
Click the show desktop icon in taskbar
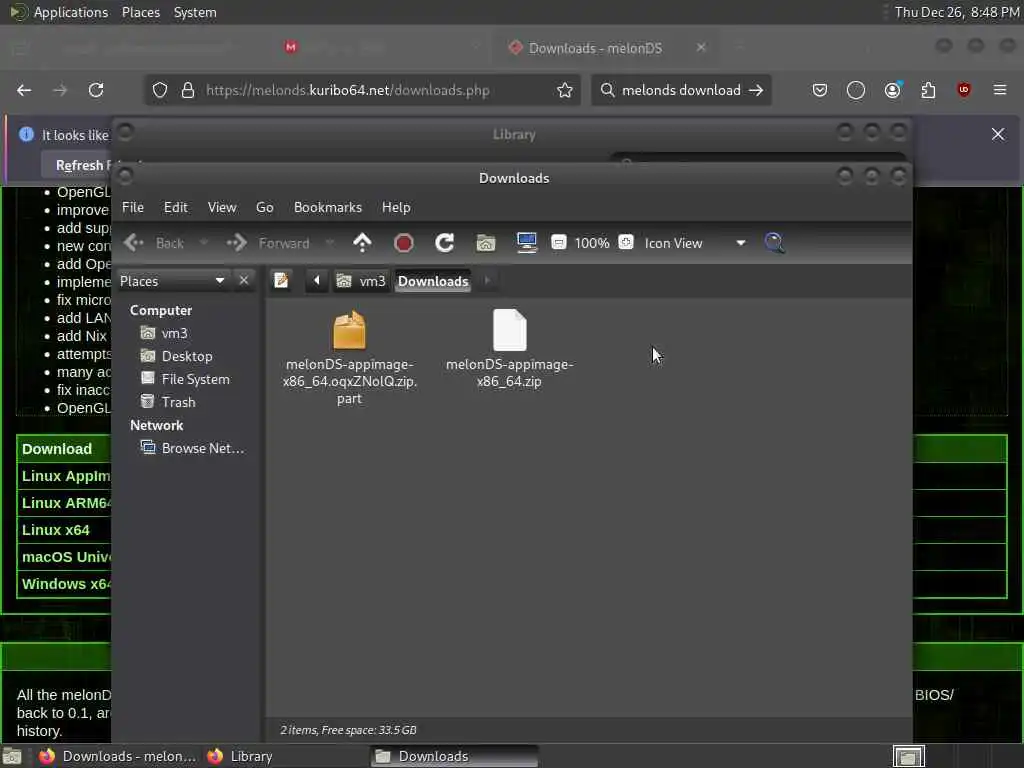pos(12,756)
